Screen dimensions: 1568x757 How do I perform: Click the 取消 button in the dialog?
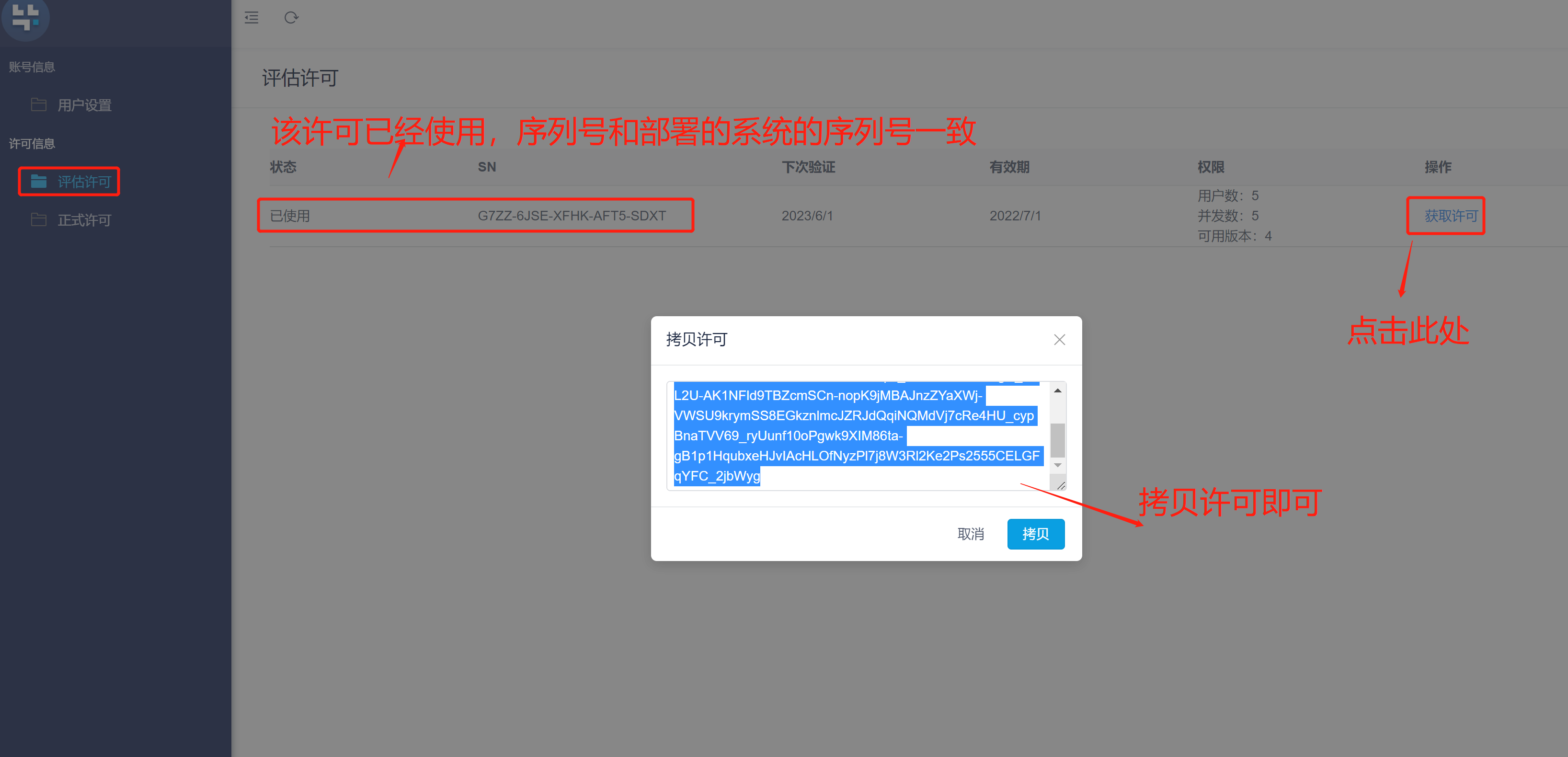click(x=970, y=534)
